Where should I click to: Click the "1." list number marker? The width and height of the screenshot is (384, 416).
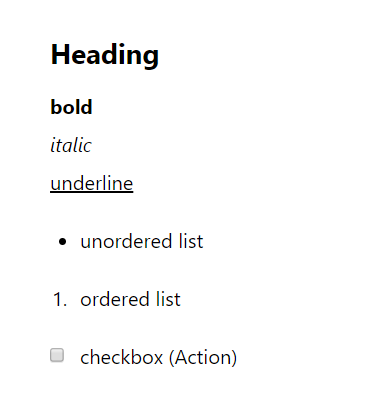pyautogui.click(x=60, y=299)
